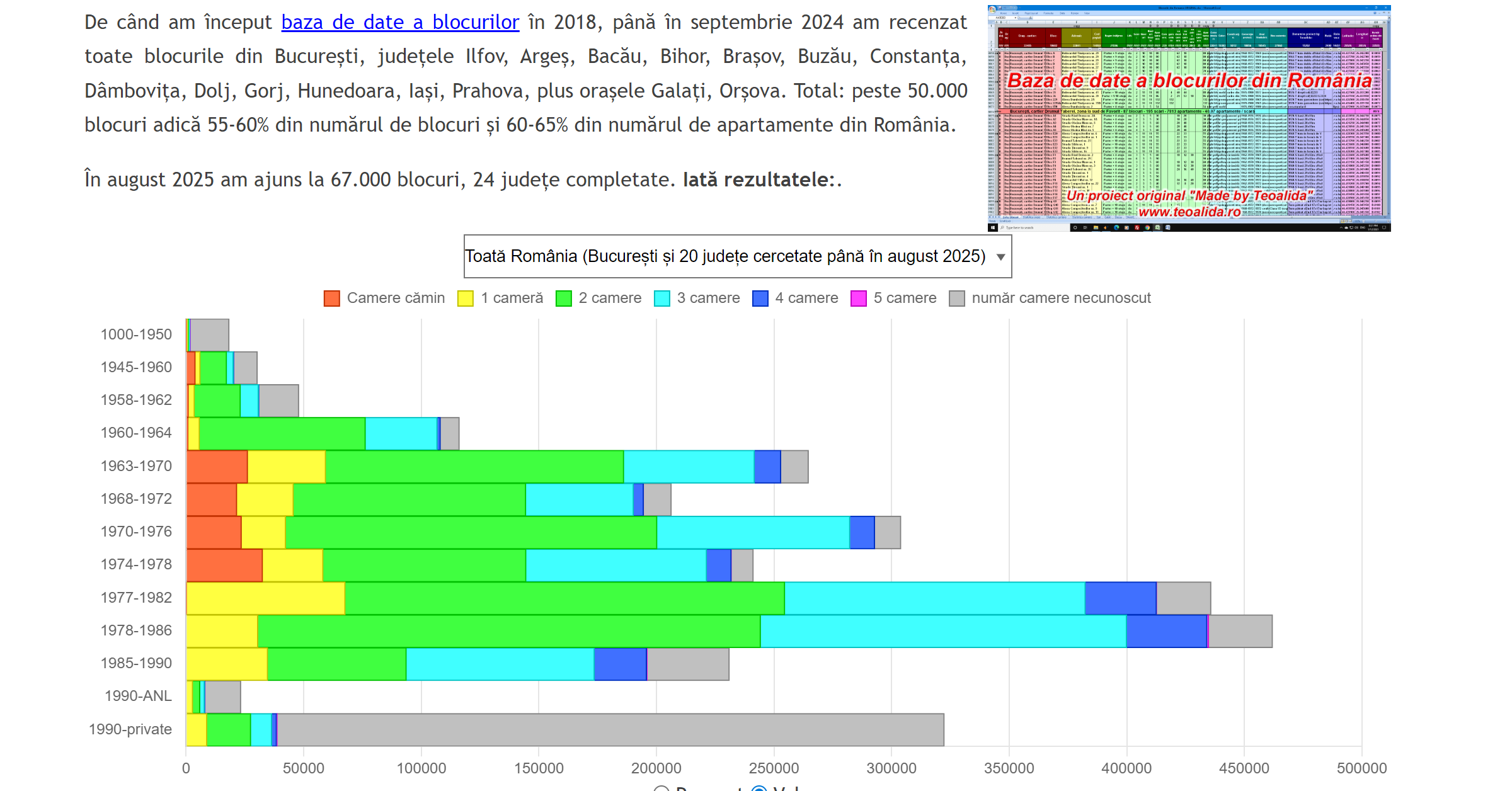Open the Toată România region dropdown
Viewport: 1512px width, 791px height.
724,256
